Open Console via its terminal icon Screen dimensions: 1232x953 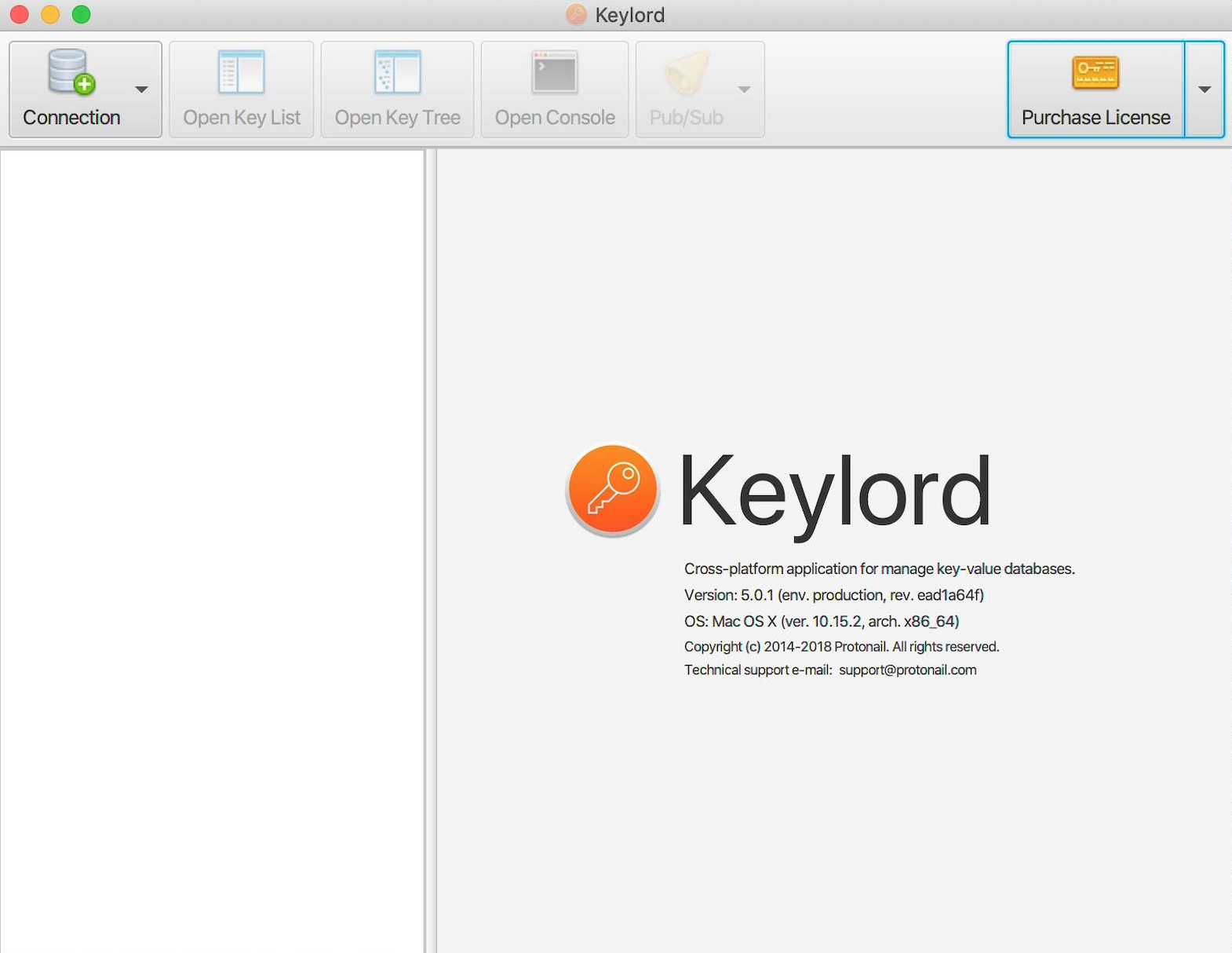(x=554, y=72)
